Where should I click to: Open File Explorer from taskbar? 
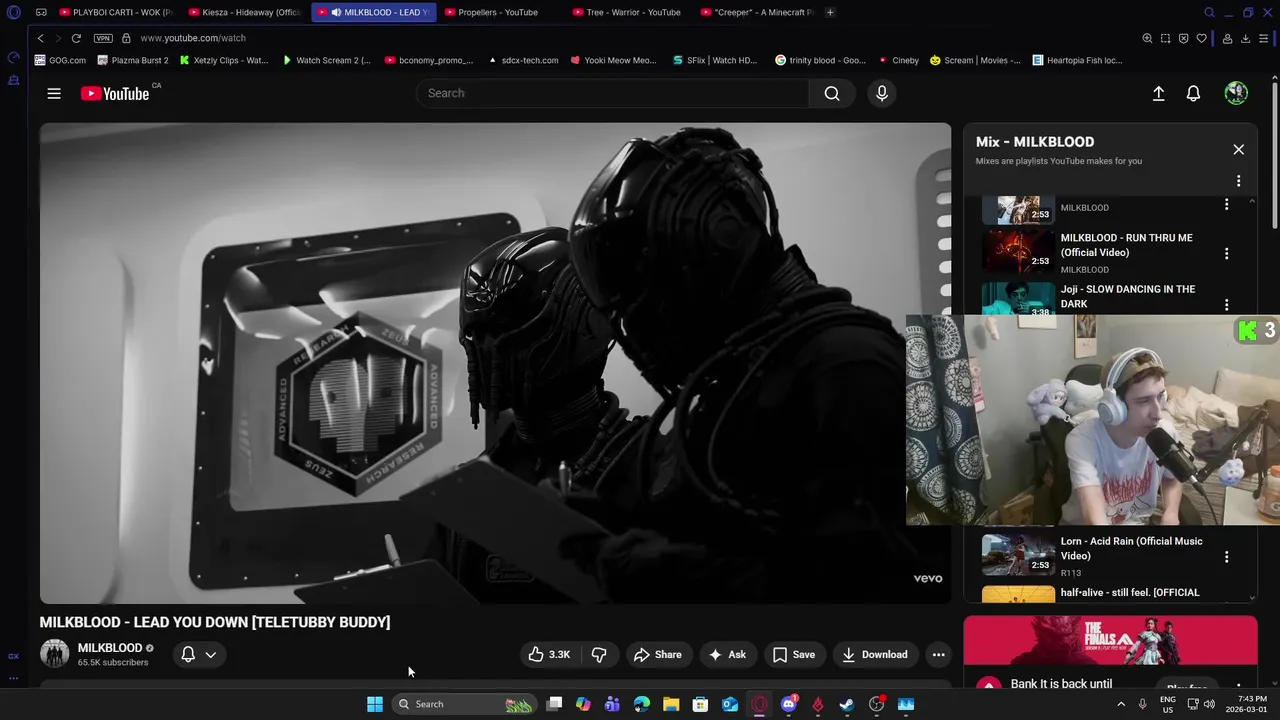click(x=671, y=704)
